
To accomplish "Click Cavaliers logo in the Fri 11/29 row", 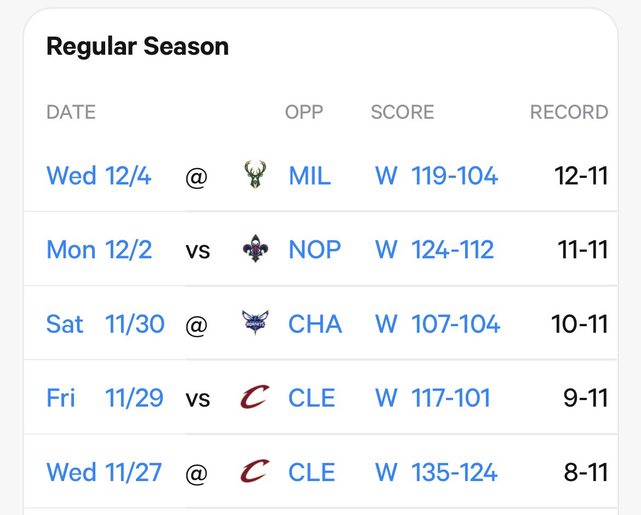I will click(256, 397).
